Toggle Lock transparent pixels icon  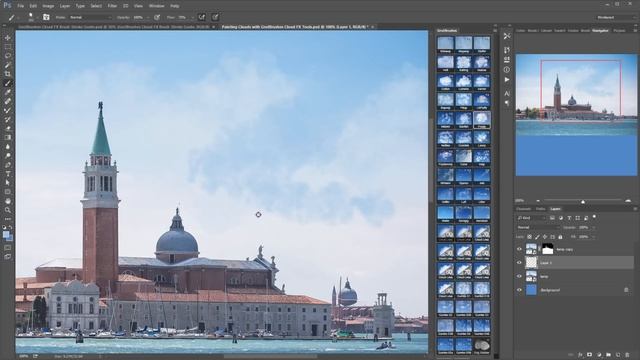529,237
